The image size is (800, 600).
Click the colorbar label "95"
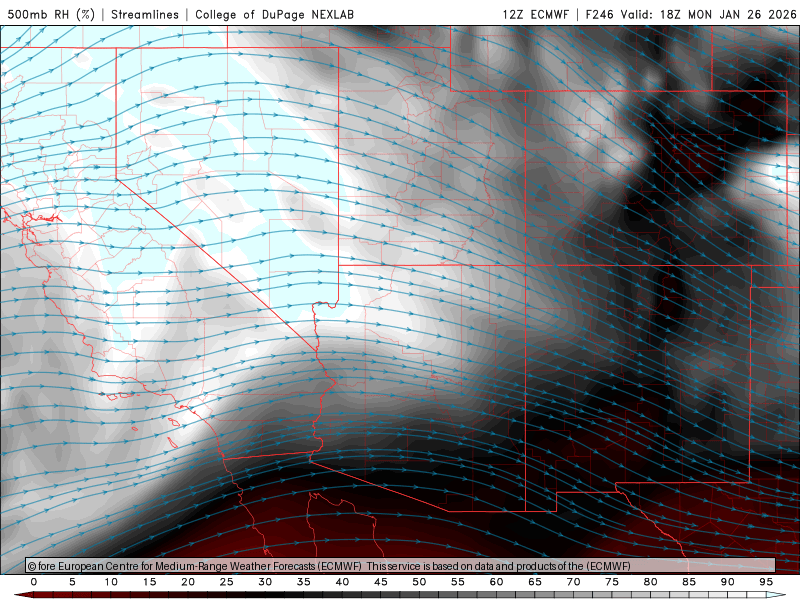point(766,582)
